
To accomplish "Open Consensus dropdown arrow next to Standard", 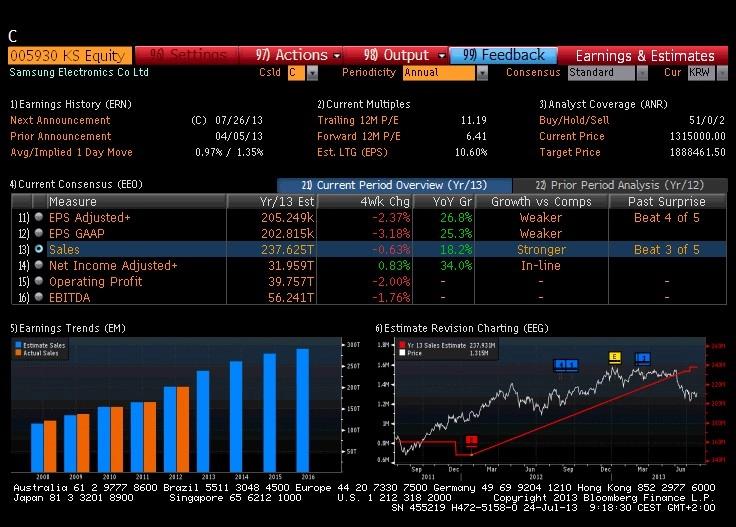I will tap(642, 73).
